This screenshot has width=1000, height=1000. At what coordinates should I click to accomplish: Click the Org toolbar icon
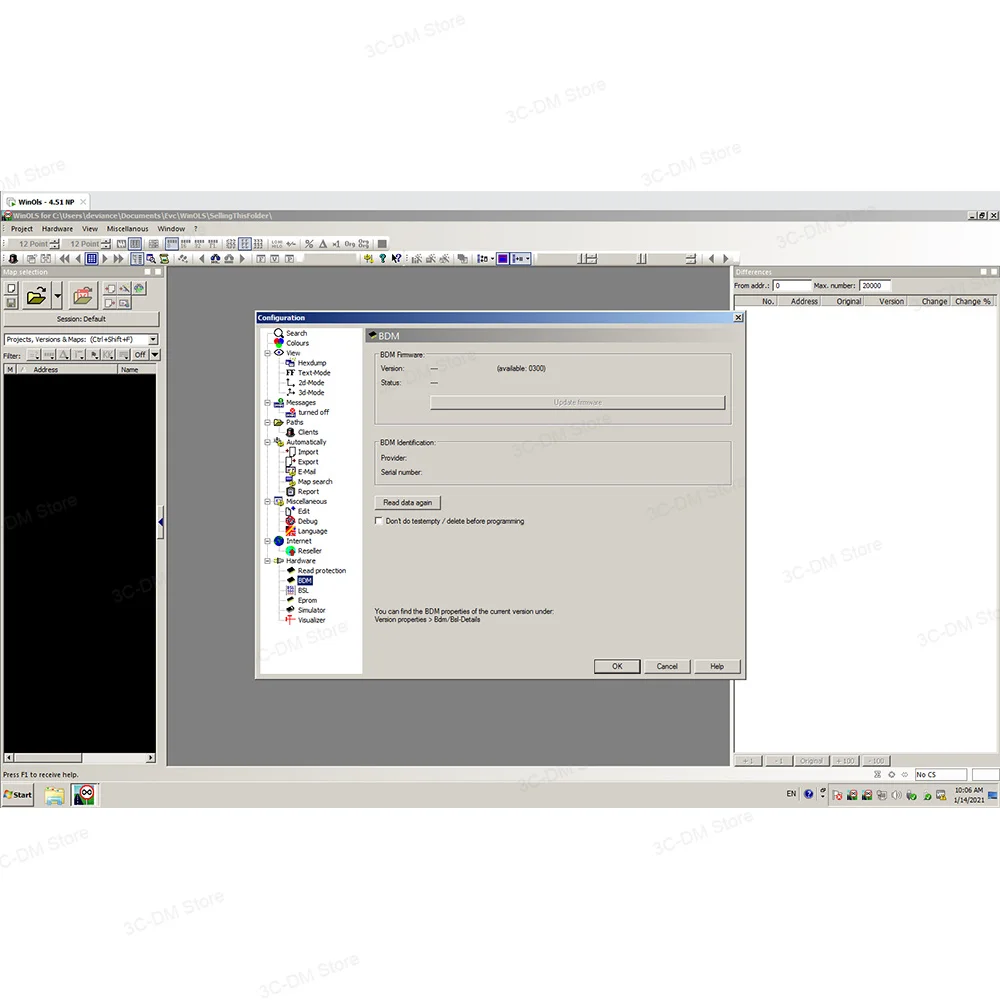(349, 244)
